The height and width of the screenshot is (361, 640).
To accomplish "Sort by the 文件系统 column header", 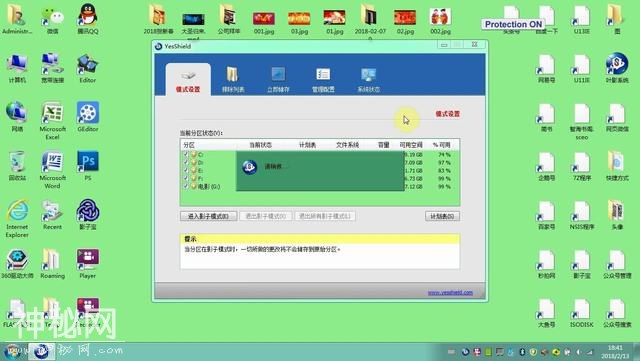I will 347,145.
